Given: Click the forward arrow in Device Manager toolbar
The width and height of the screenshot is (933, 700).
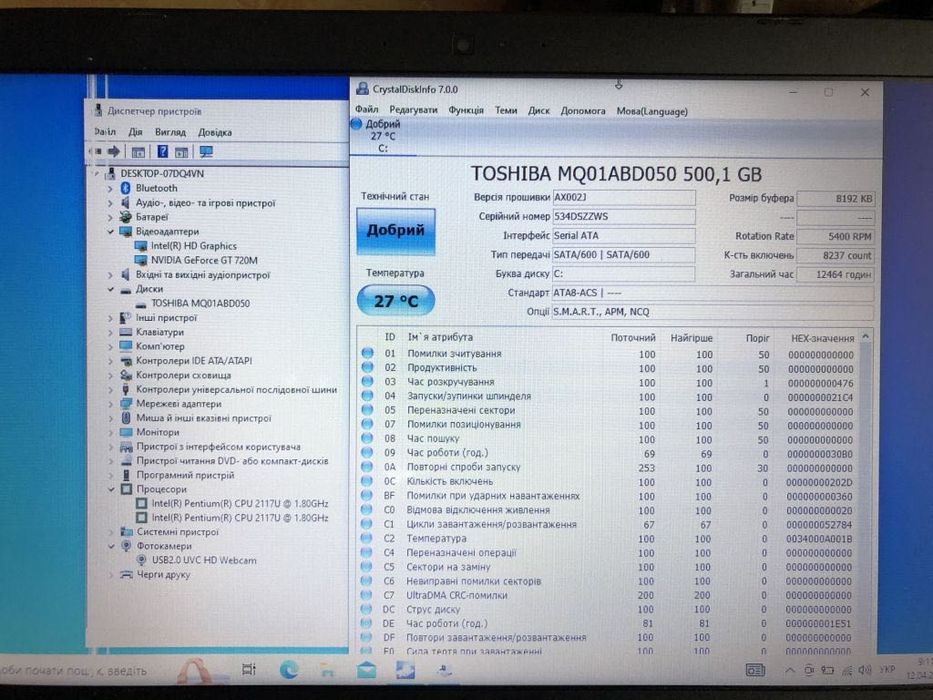Looking at the screenshot, I should pos(114,152).
